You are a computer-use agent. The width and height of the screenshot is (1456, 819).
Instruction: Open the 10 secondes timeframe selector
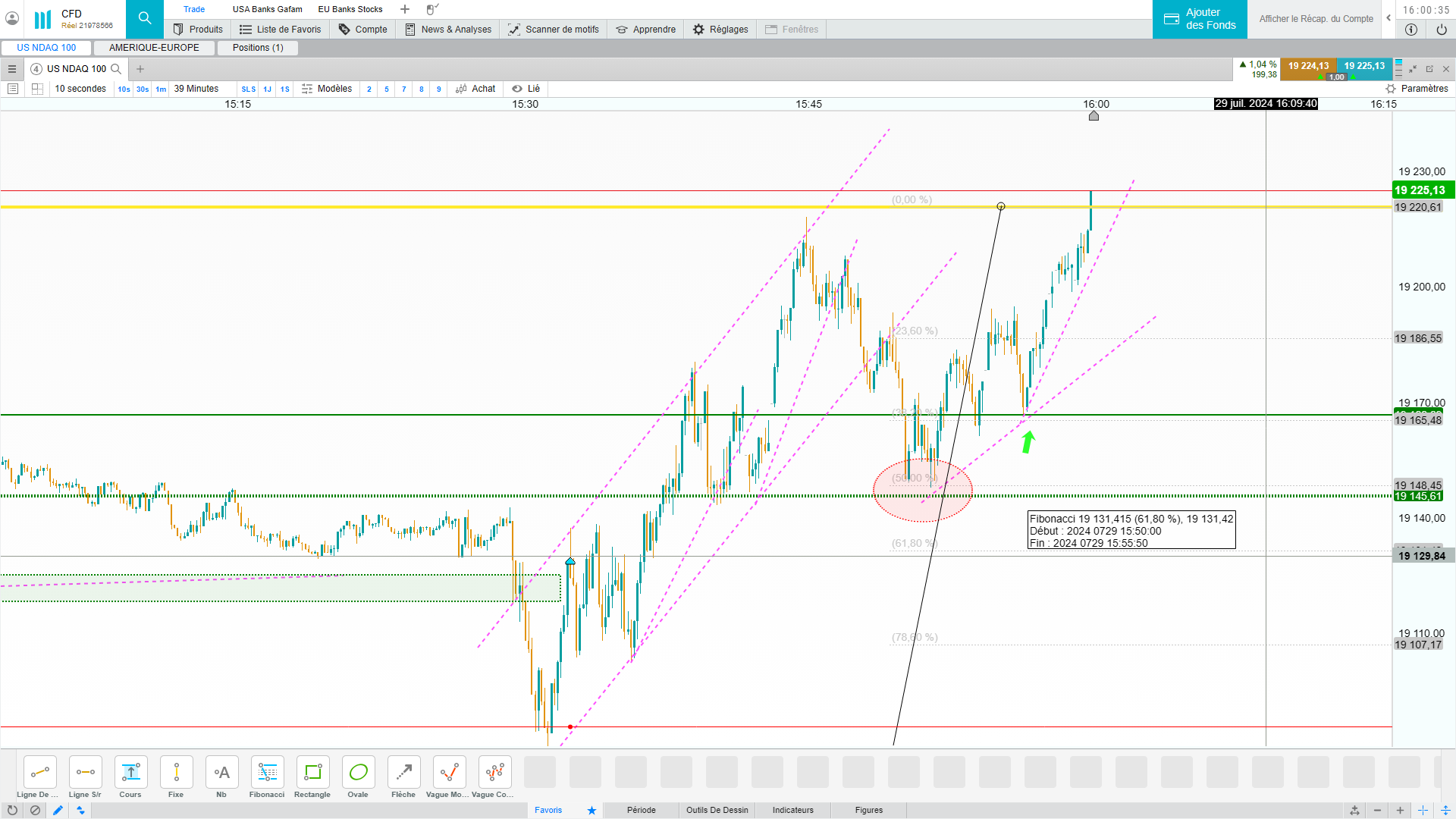[80, 89]
